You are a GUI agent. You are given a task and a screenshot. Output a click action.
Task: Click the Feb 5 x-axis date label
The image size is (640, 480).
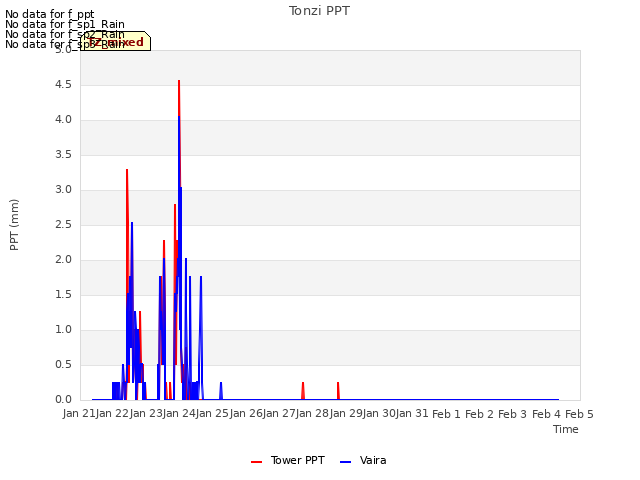click(579, 414)
